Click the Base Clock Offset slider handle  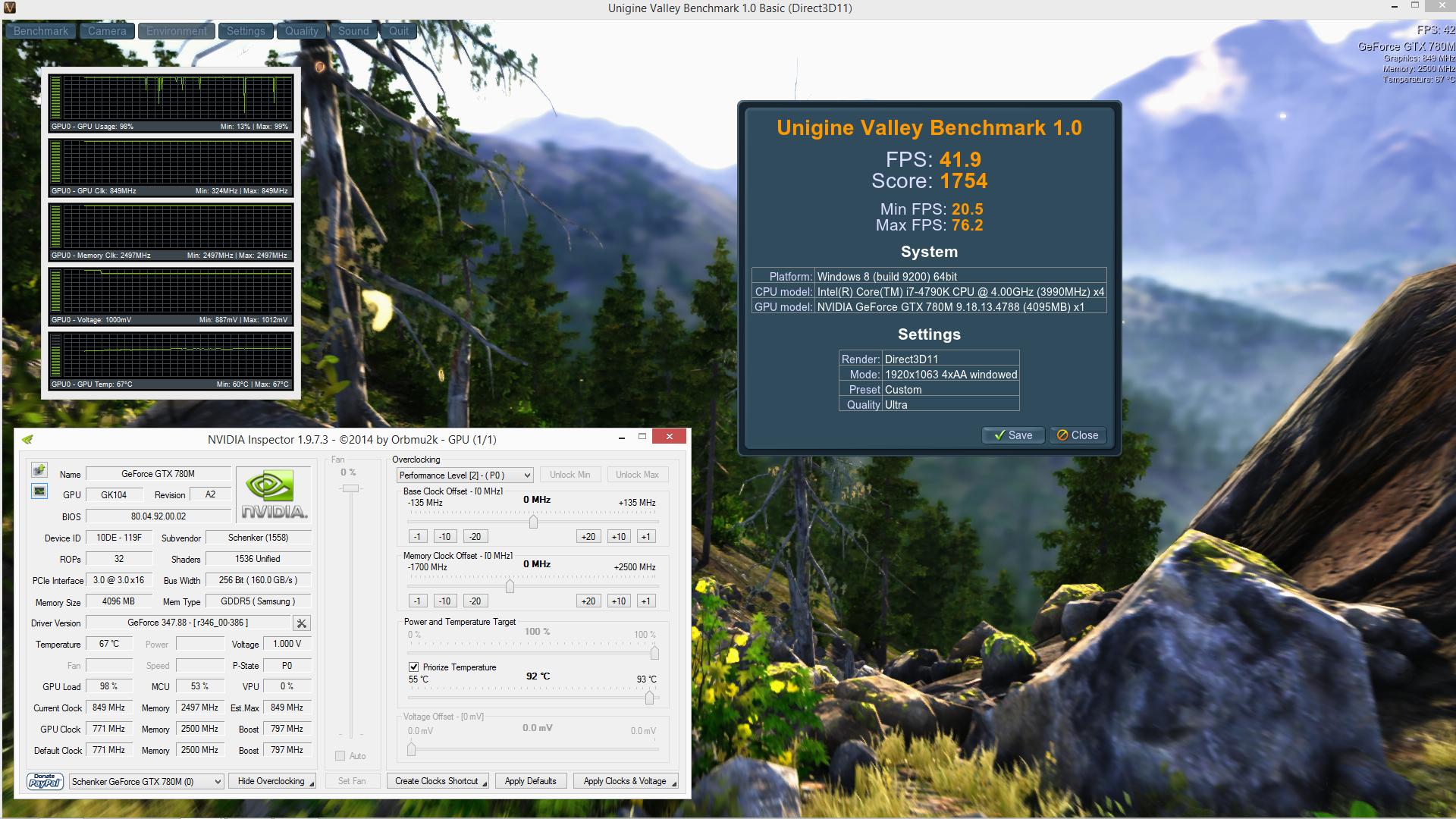tap(534, 522)
